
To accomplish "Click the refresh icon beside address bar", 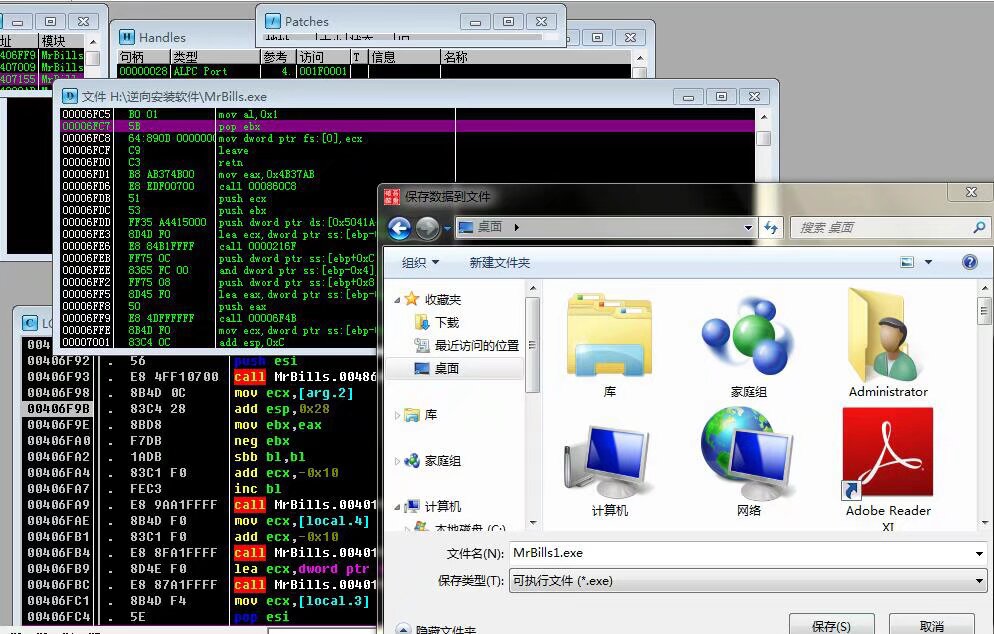I will click(771, 227).
